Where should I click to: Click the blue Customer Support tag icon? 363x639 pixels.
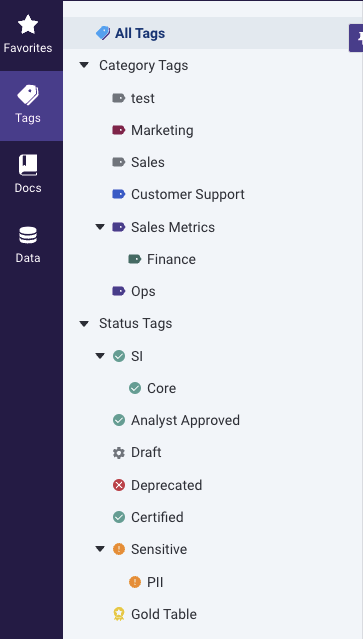[x=119, y=194]
